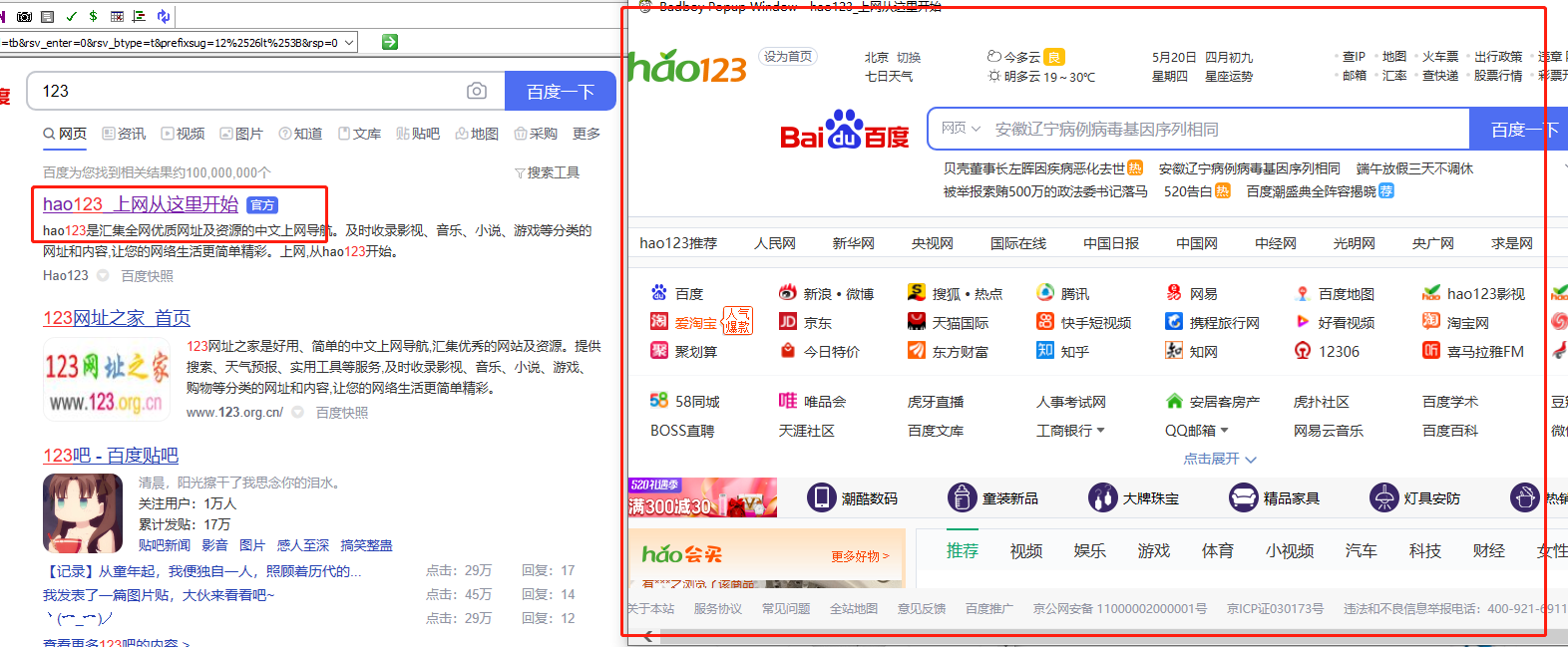Click the 百度 site icon in hao123 grid

[x=659, y=293]
